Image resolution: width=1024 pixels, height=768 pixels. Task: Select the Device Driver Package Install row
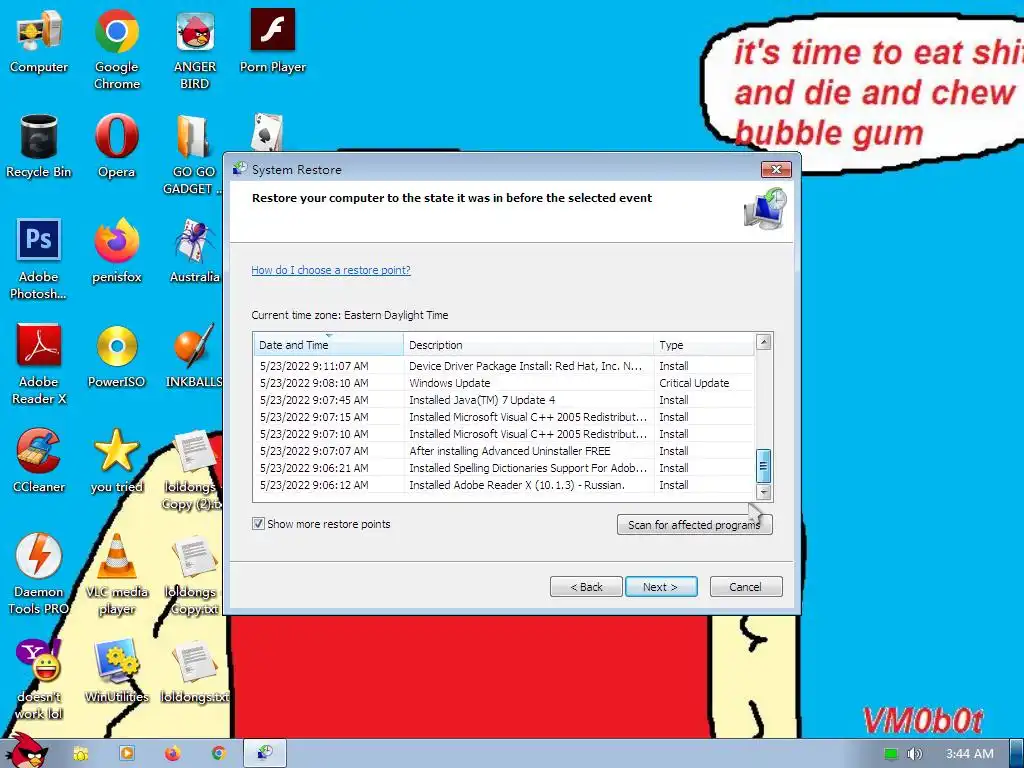[504, 366]
